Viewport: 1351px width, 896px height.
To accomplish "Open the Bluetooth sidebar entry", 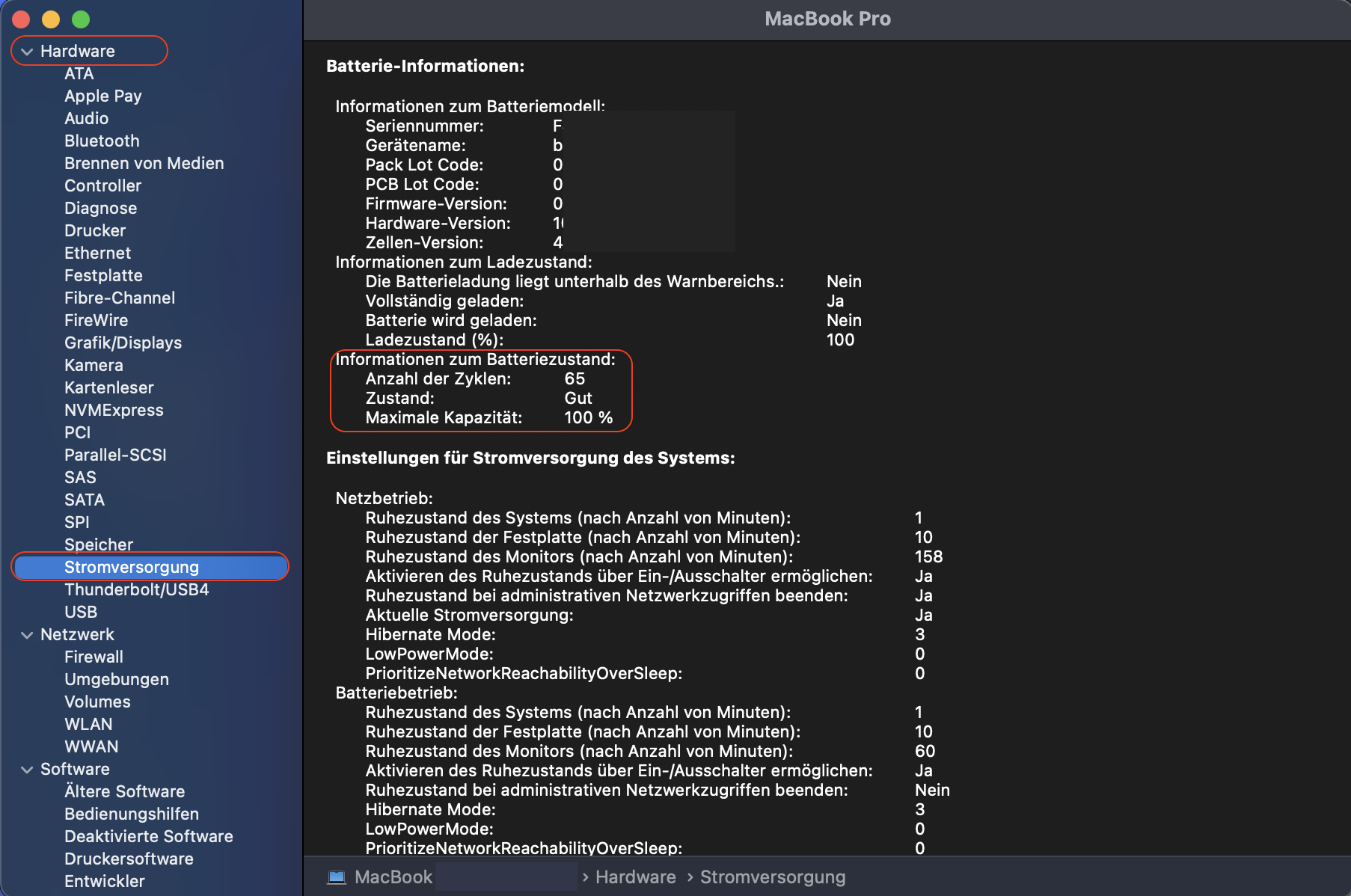I will point(102,141).
